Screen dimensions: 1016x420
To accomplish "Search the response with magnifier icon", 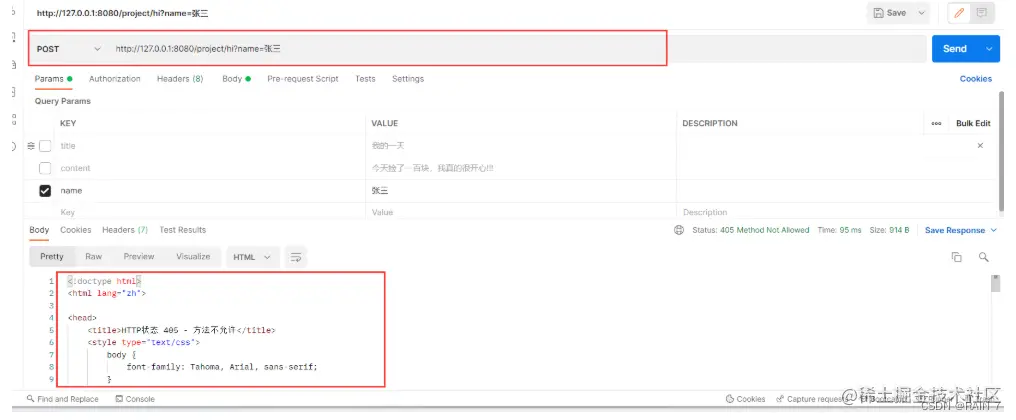I will click(984, 257).
